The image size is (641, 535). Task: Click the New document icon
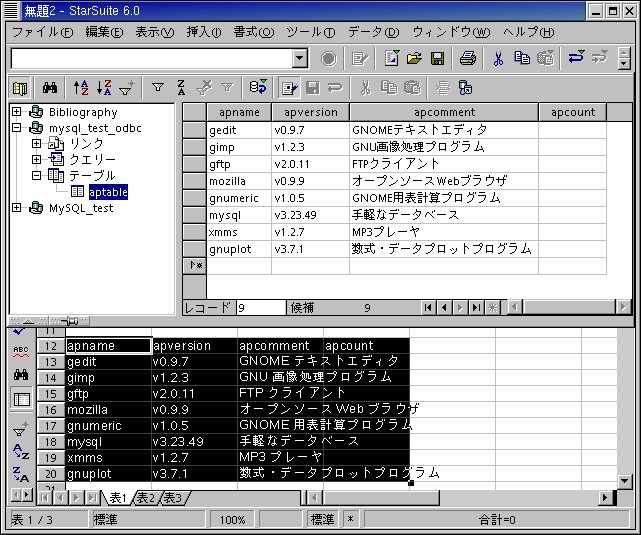tap(392, 58)
